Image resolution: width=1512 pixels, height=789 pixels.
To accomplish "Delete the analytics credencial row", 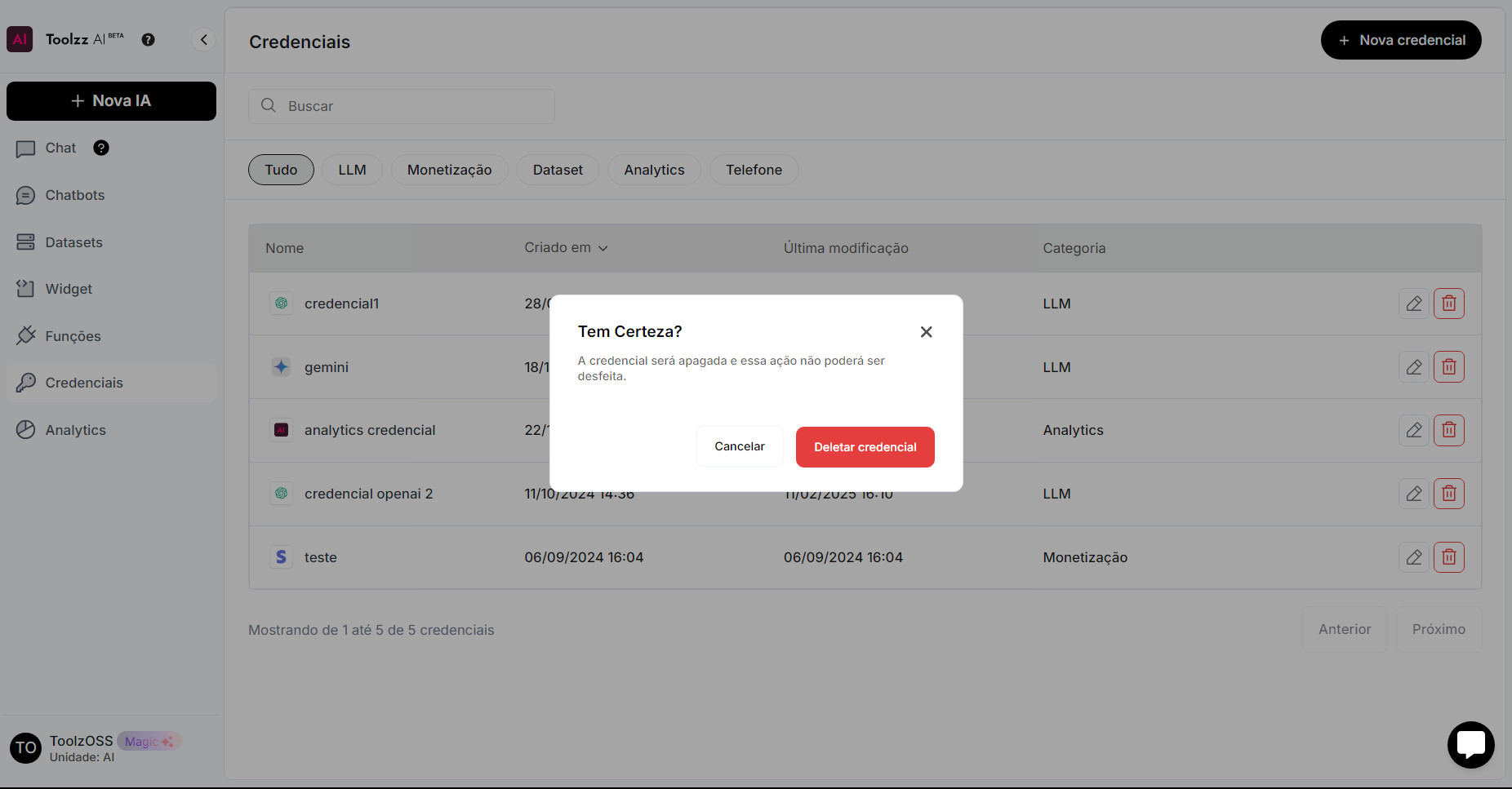I will tap(1449, 430).
